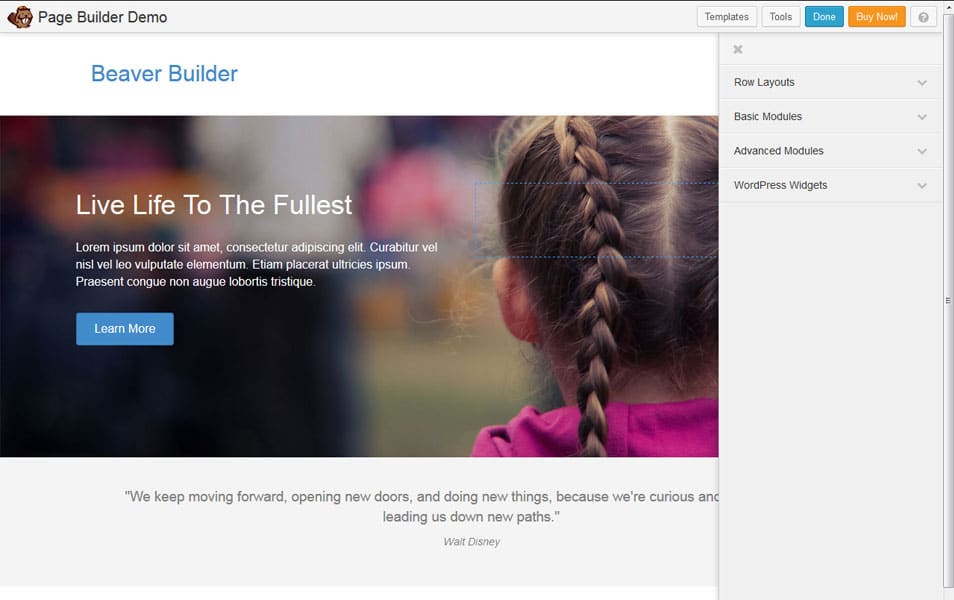The height and width of the screenshot is (600, 954).
Task: Click the Learn More button on the hero
Action: [124, 328]
